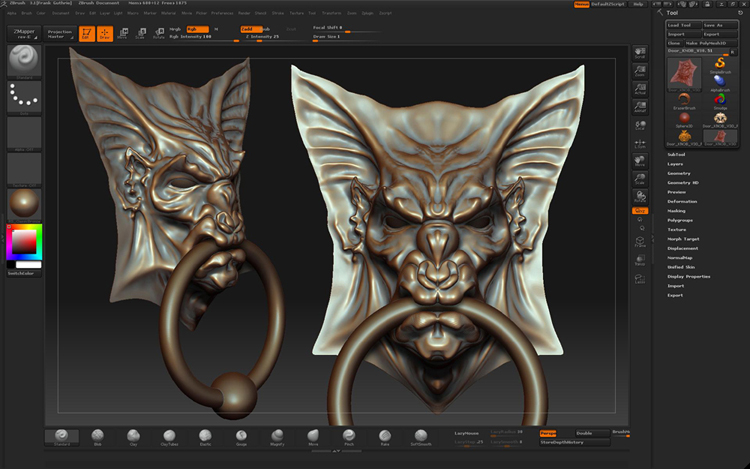
Task: Open the Material menu
Action: pyautogui.click(x=168, y=13)
